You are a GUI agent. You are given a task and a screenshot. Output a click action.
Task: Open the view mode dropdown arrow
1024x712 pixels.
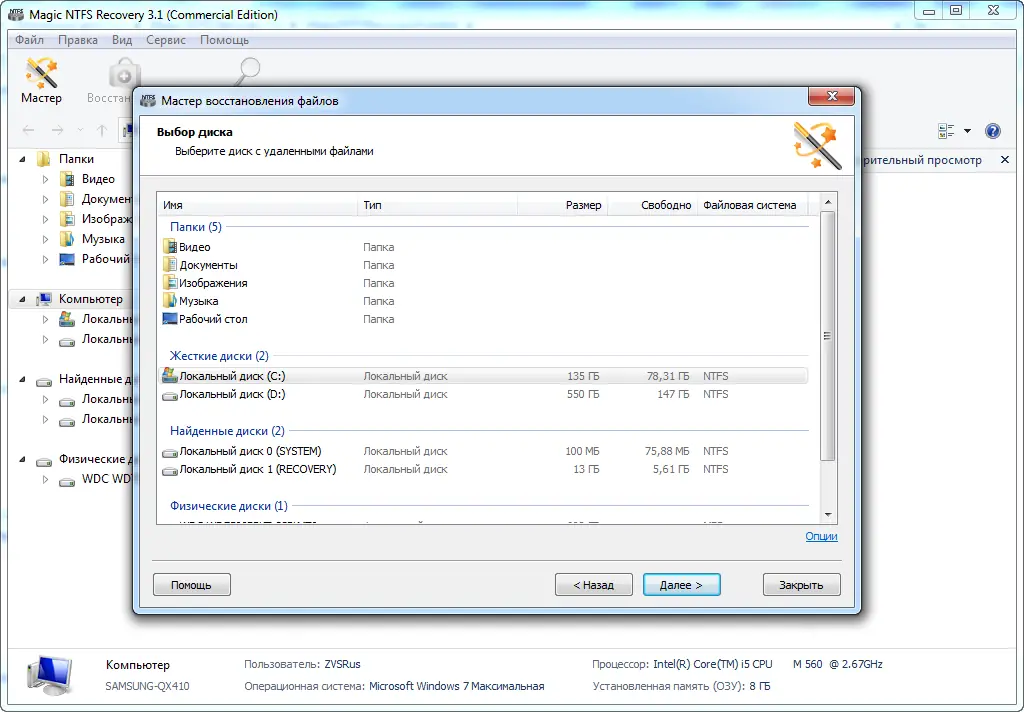coord(967,131)
